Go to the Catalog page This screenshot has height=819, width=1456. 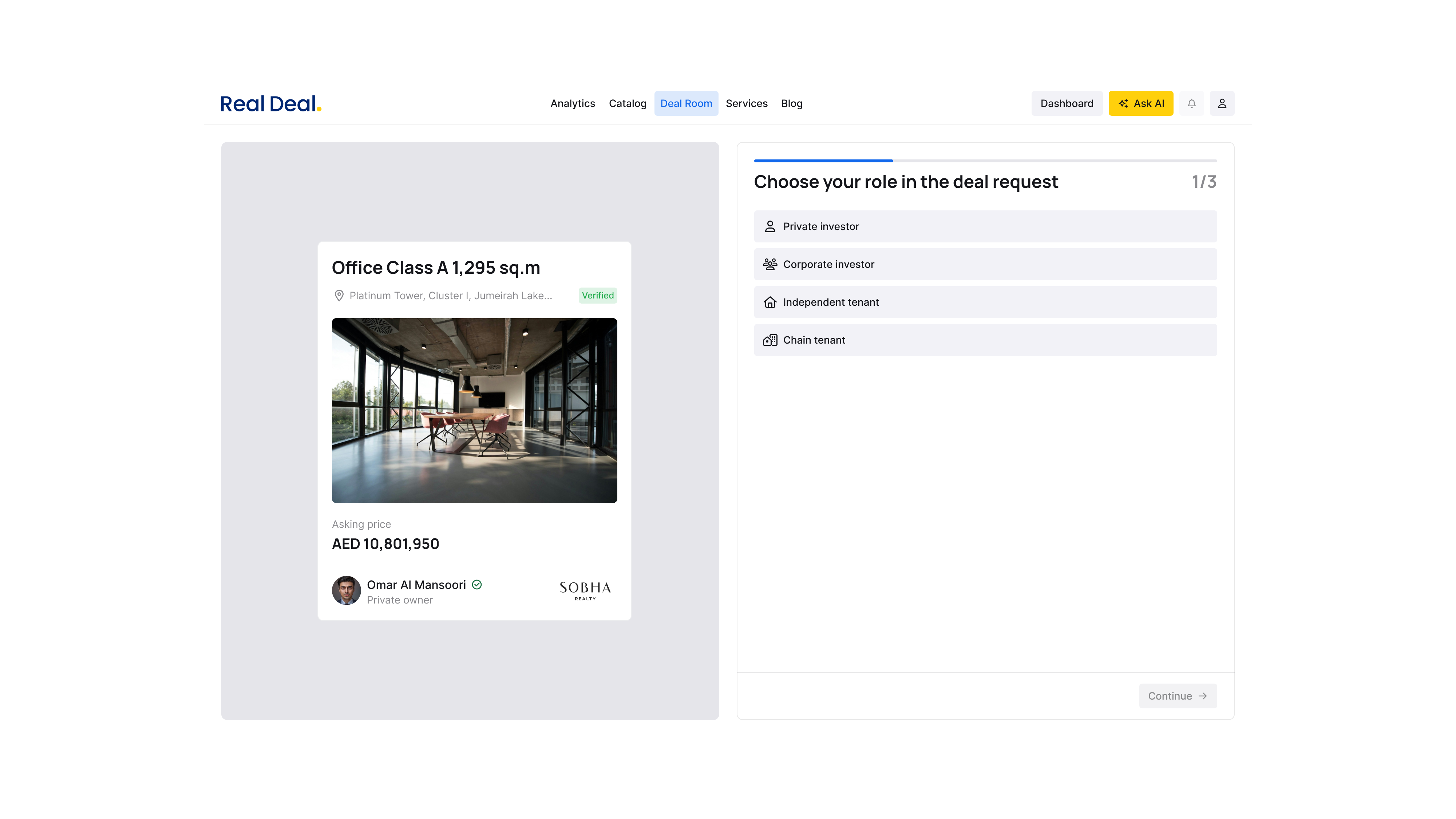[628, 103]
